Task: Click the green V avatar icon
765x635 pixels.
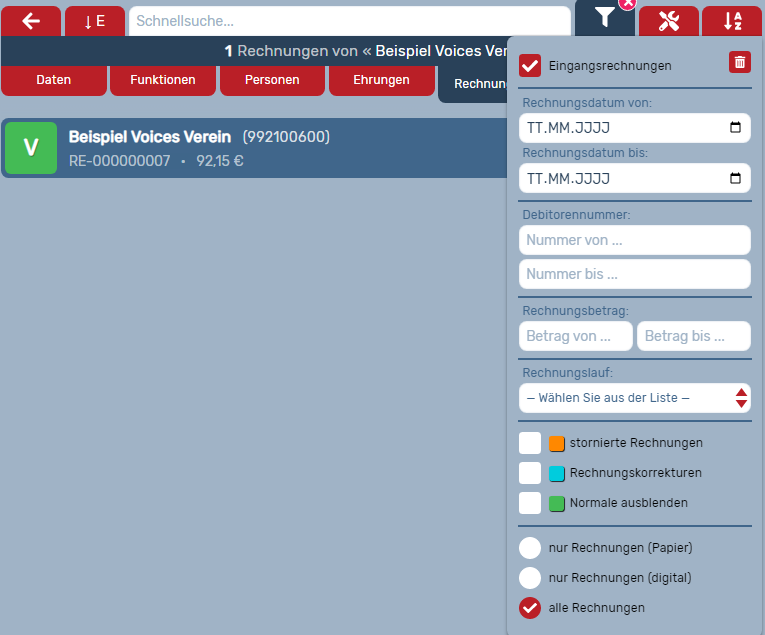Action: [x=31, y=148]
